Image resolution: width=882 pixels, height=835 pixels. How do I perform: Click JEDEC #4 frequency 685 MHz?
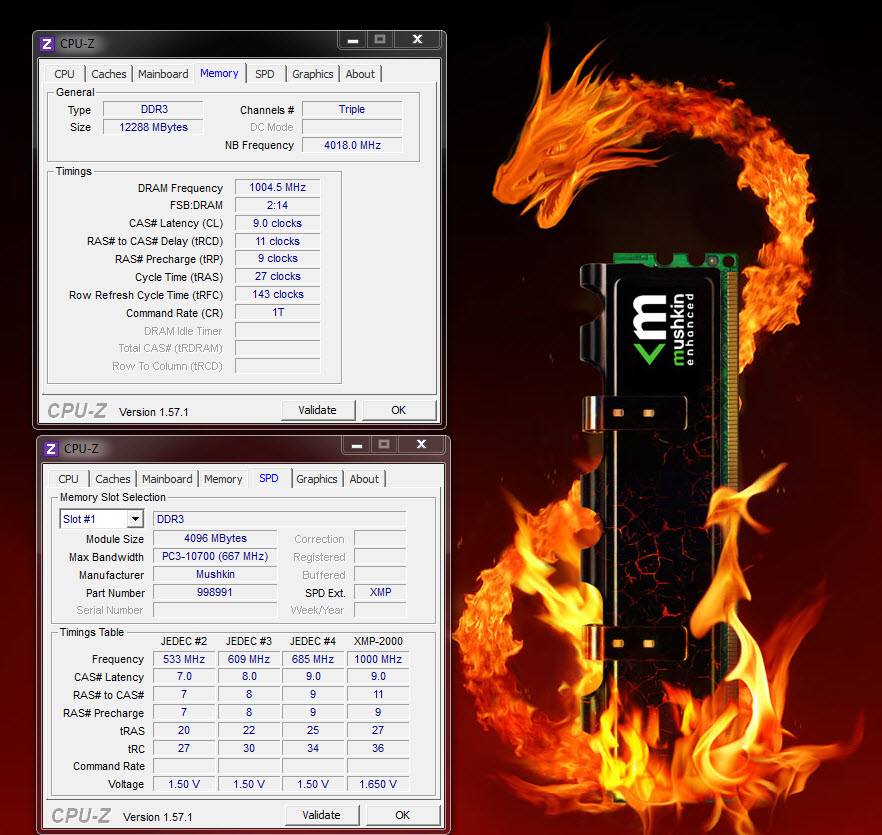pyautogui.click(x=313, y=659)
